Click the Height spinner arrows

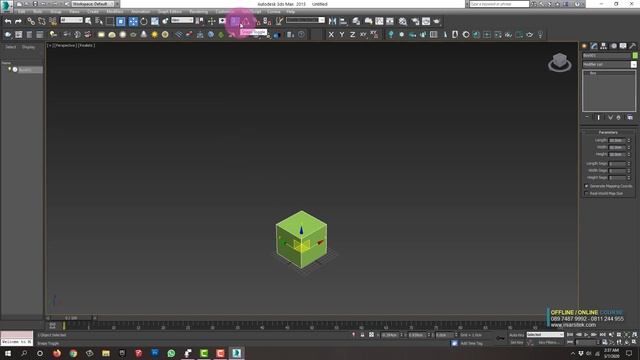629,154
